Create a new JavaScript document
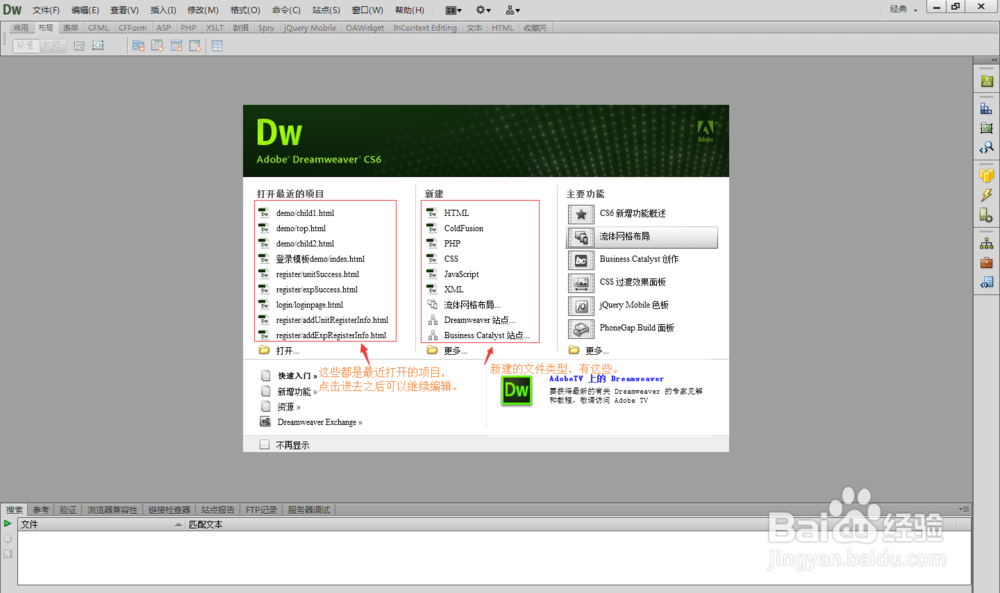1000x593 pixels. (x=461, y=274)
